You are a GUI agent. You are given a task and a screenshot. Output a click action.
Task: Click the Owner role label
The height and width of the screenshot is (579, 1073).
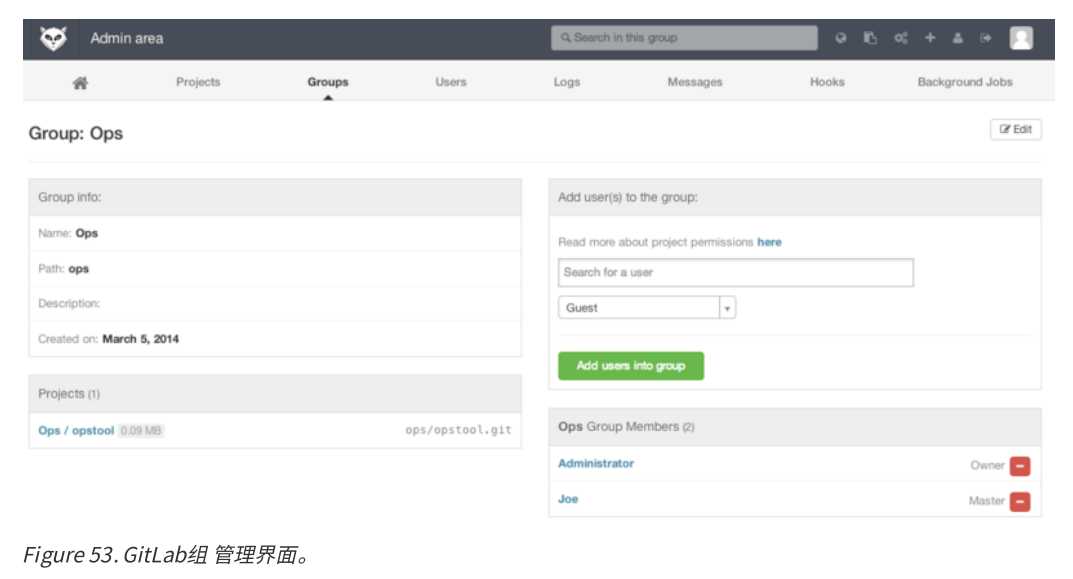pyautogui.click(x=987, y=465)
